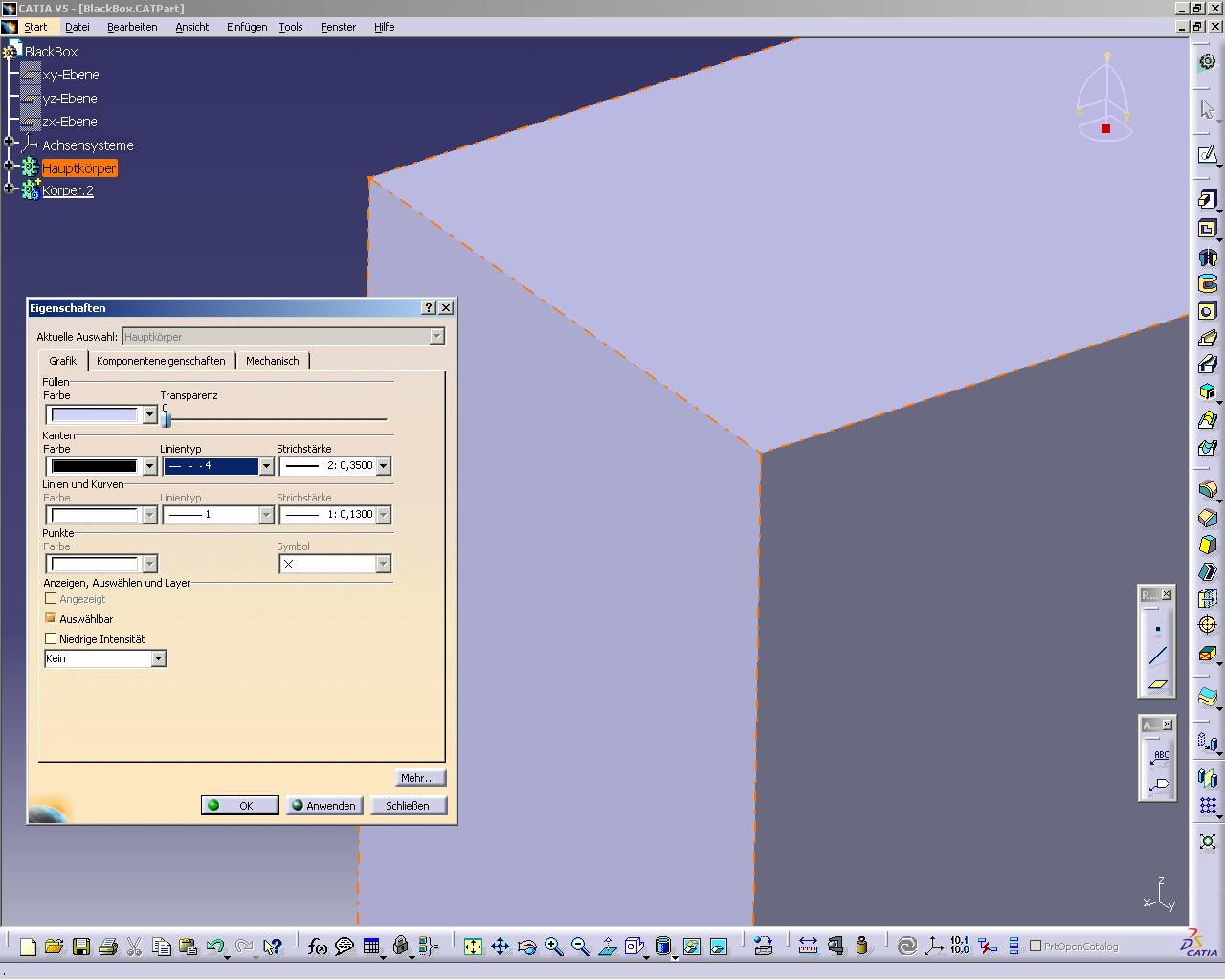Select the Pocket tool
Image resolution: width=1225 pixels, height=980 pixels.
pos(1208,229)
